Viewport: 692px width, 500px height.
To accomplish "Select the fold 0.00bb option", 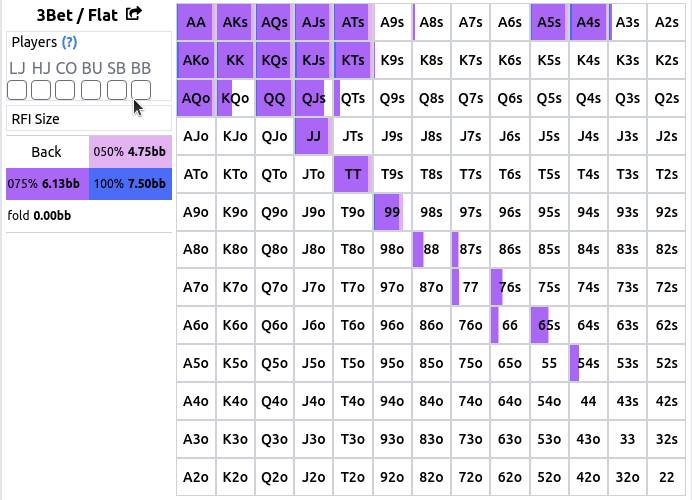I will [x=40, y=215].
